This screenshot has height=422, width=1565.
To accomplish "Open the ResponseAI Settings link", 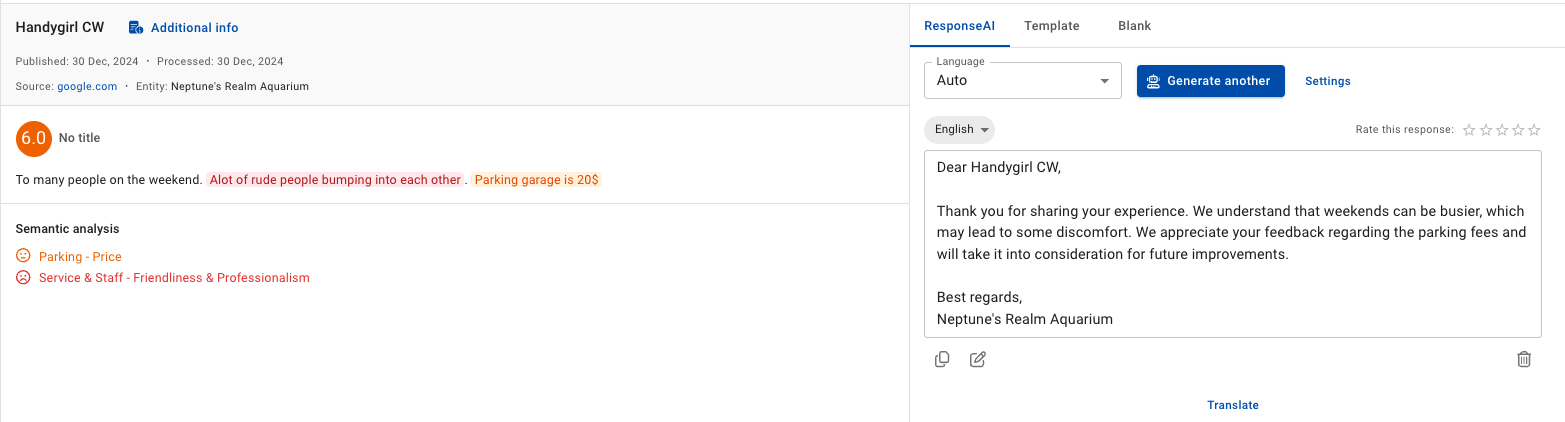I will (x=1328, y=81).
